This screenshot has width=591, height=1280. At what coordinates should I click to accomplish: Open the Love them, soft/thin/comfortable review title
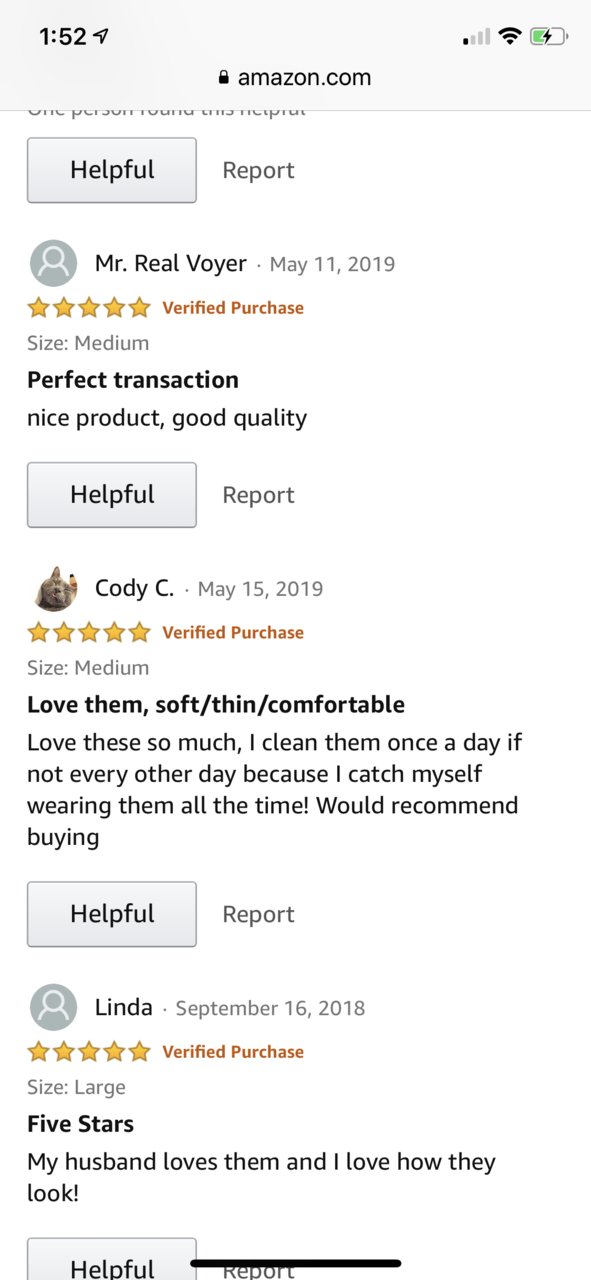(x=216, y=705)
